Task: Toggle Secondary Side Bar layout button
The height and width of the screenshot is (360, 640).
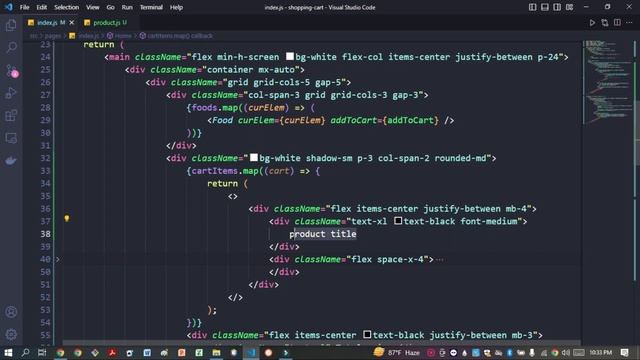Action: pos(557,7)
